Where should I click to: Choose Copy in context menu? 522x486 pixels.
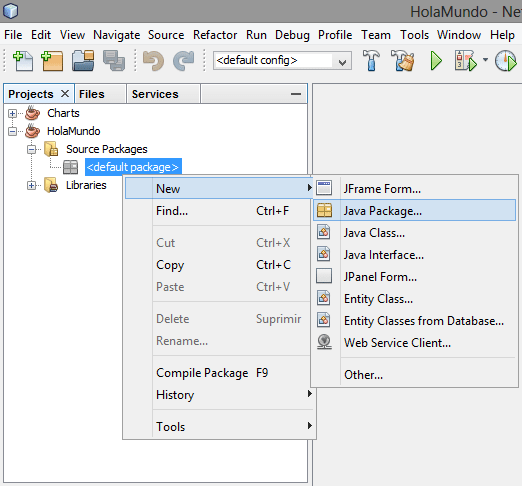(x=218, y=265)
